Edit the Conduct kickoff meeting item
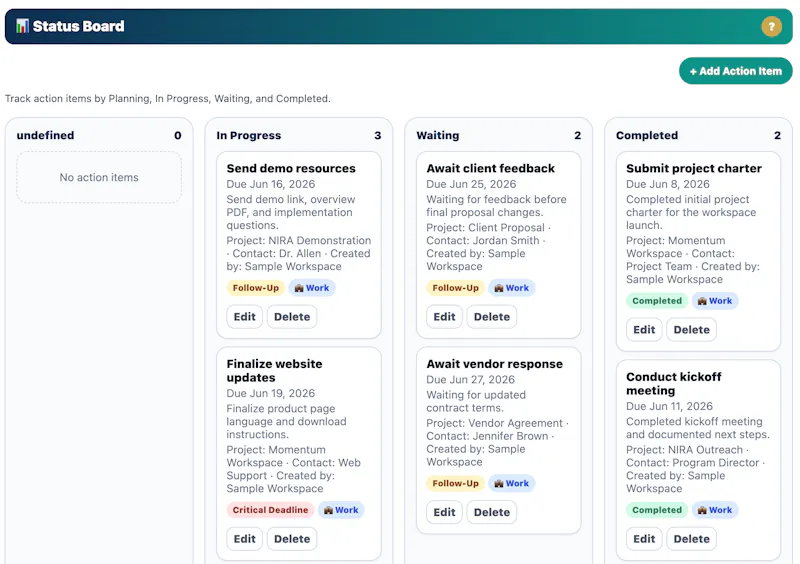Image resolution: width=800 pixels, height=564 pixels. pyautogui.click(x=644, y=538)
